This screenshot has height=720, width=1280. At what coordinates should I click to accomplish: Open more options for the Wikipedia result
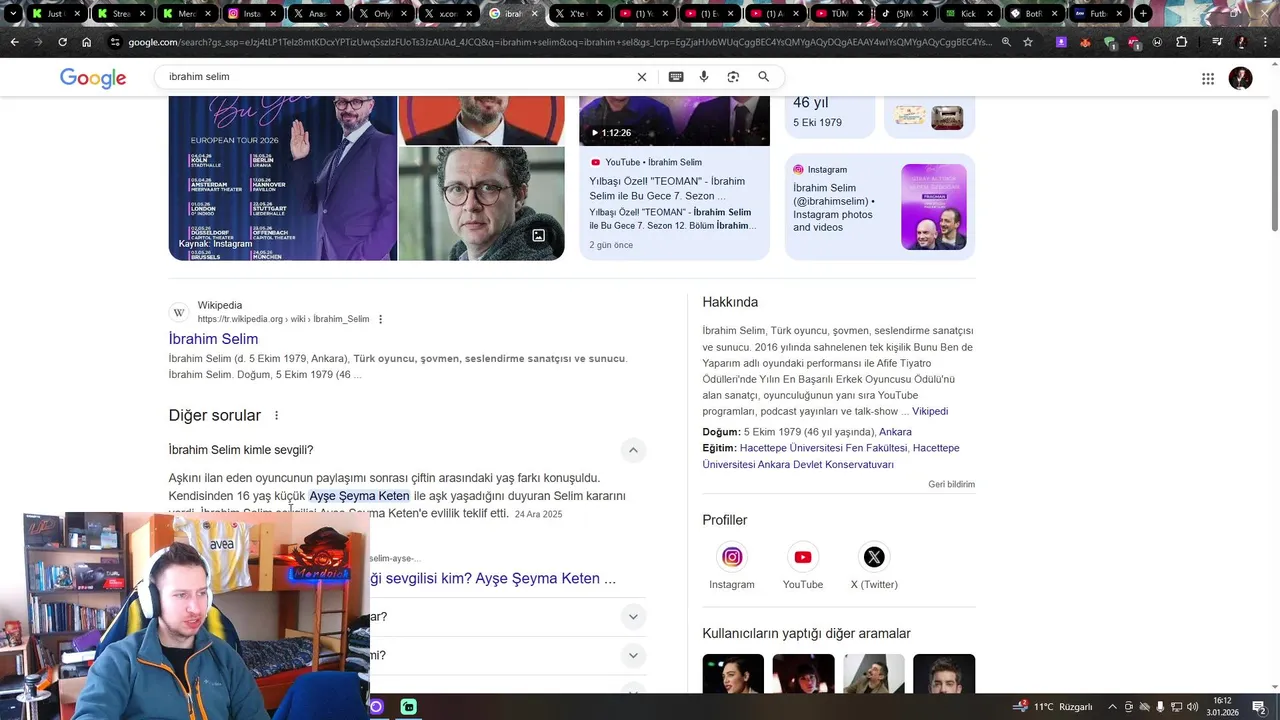tap(380, 319)
